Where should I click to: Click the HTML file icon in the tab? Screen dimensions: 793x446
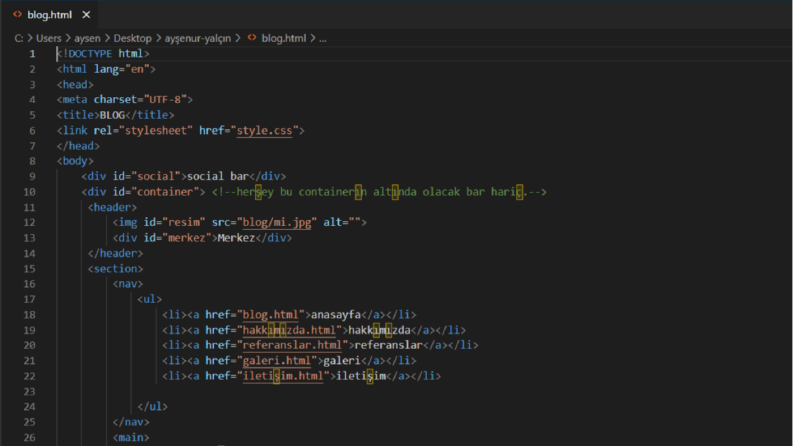(x=17, y=15)
